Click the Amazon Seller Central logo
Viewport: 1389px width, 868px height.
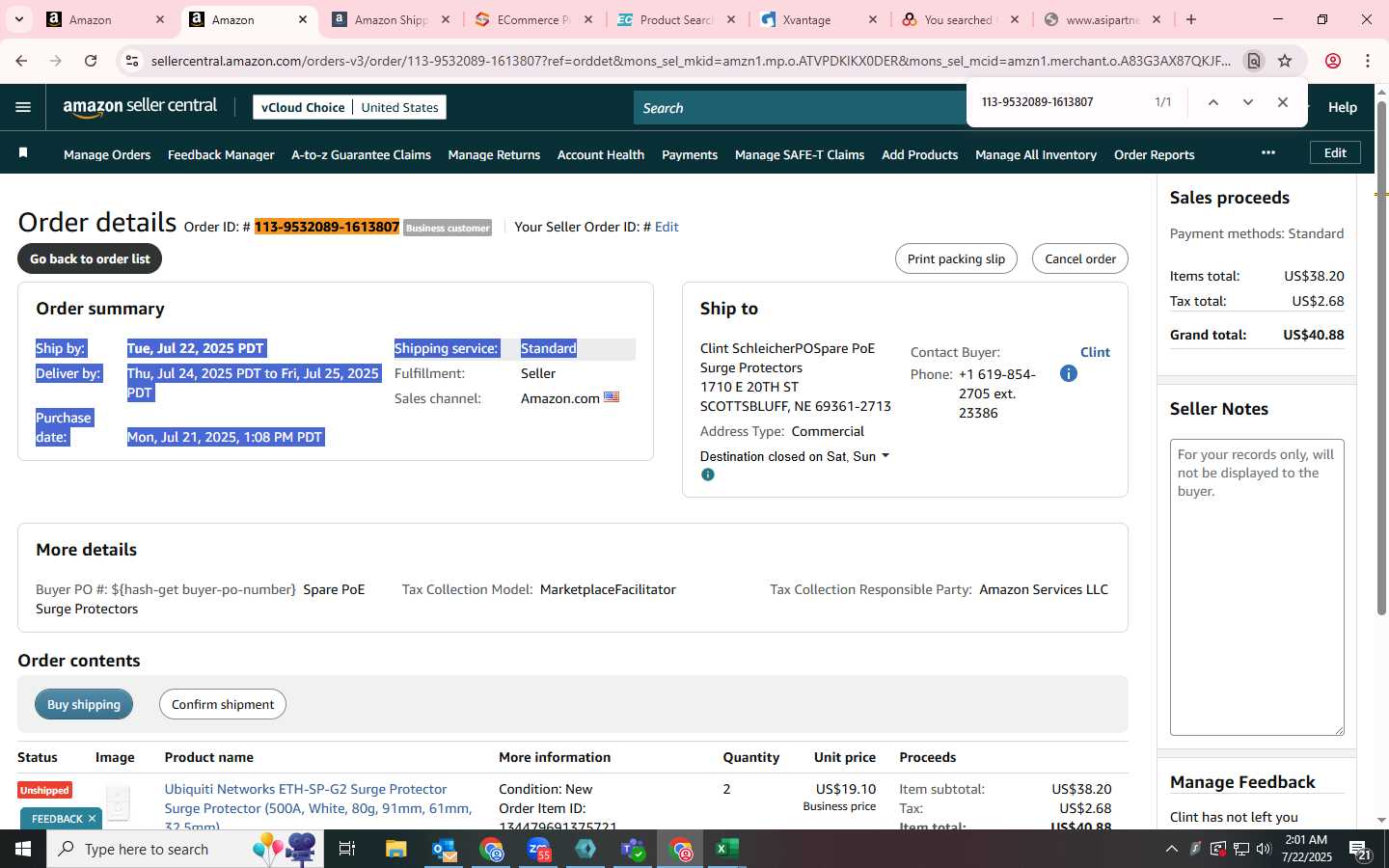140,107
